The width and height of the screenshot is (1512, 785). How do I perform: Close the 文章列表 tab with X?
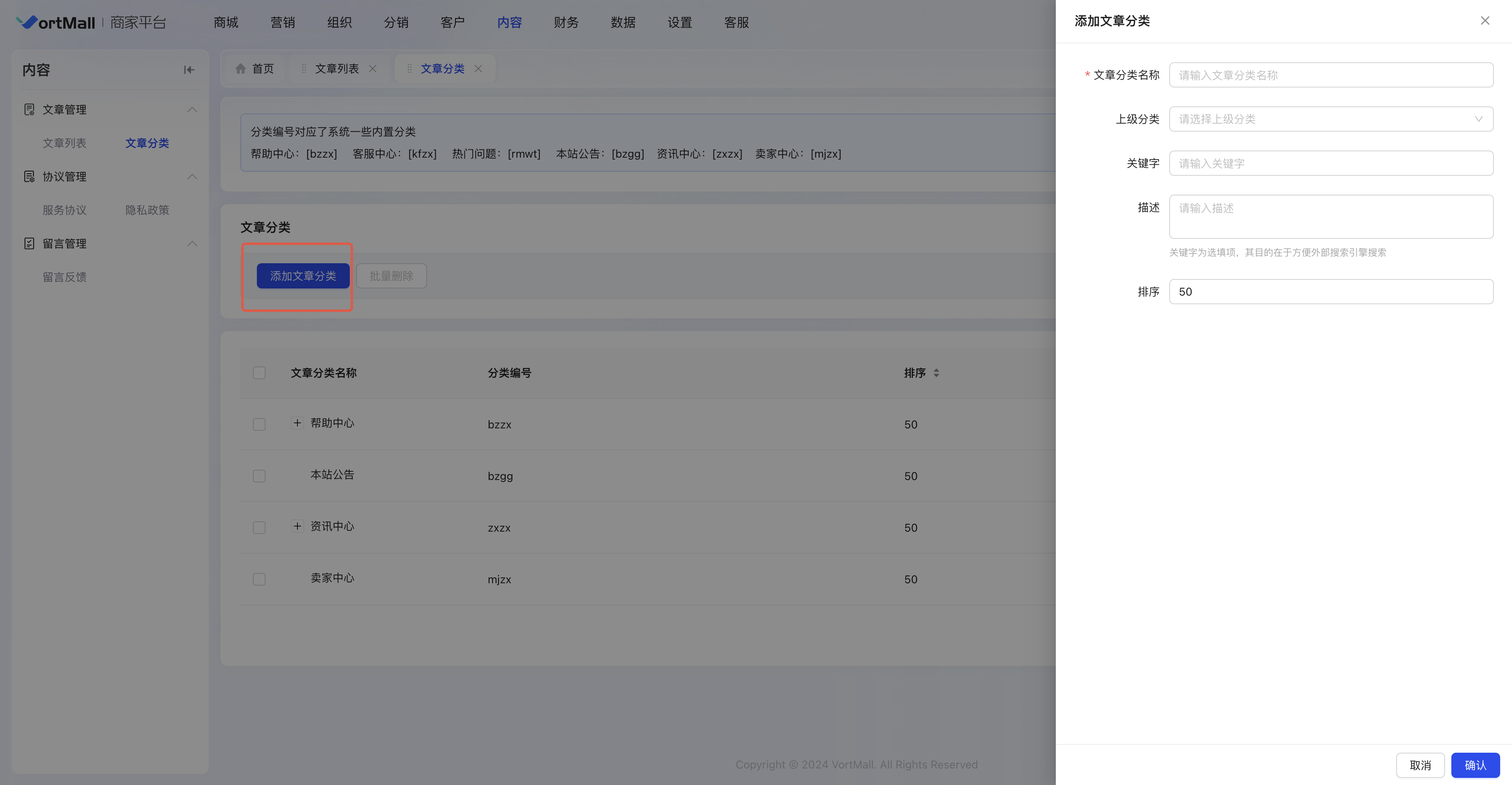[373, 69]
